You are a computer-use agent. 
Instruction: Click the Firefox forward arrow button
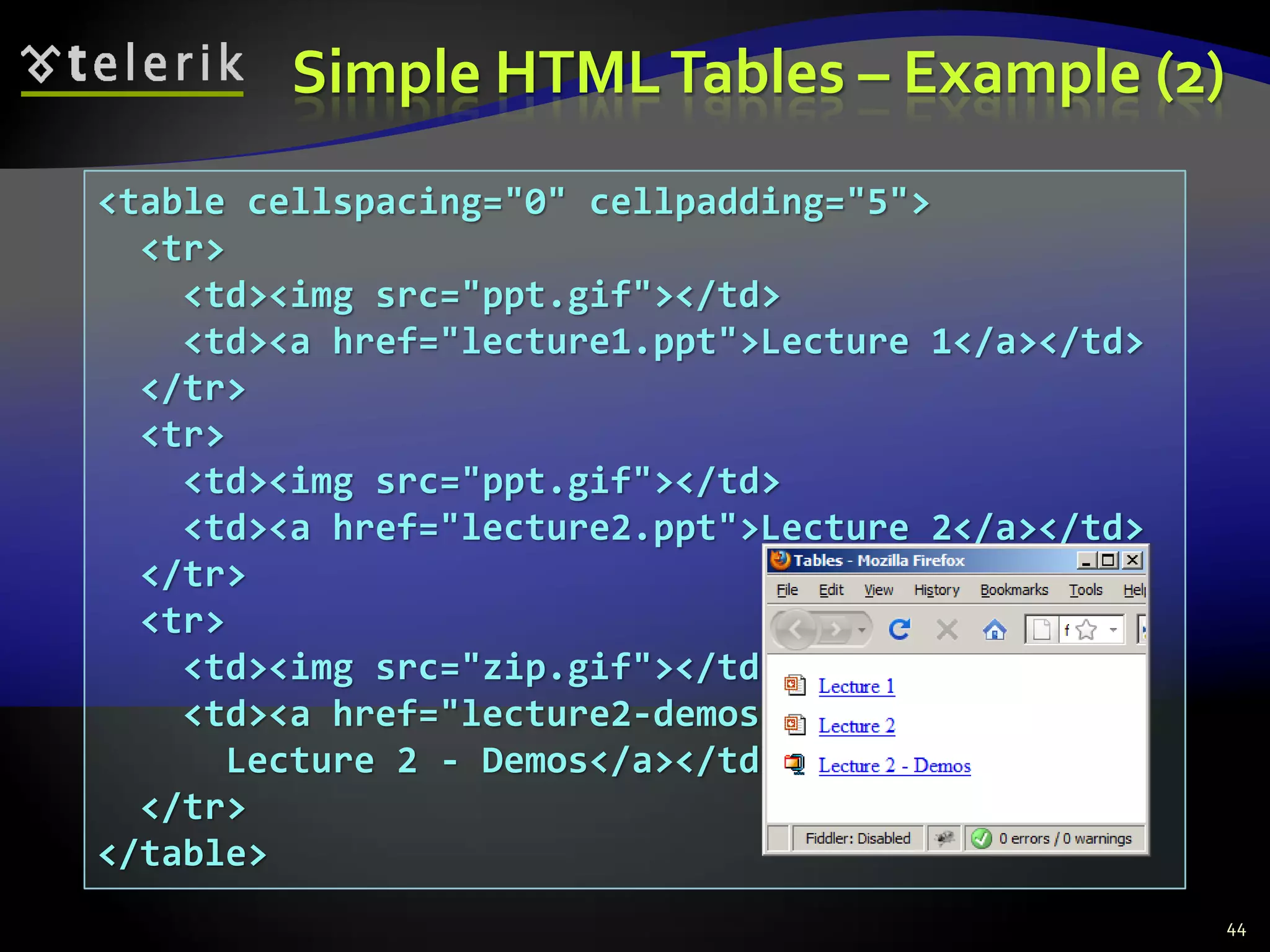[x=836, y=630]
